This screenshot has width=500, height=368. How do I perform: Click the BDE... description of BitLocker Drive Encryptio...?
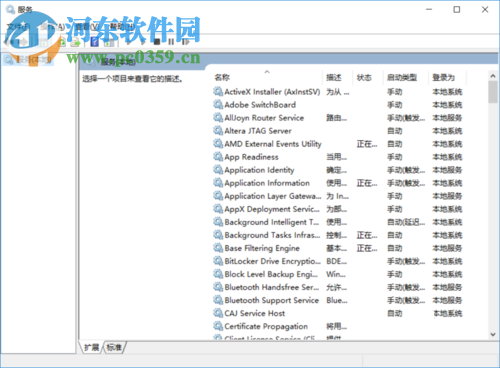[x=337, y=261]
